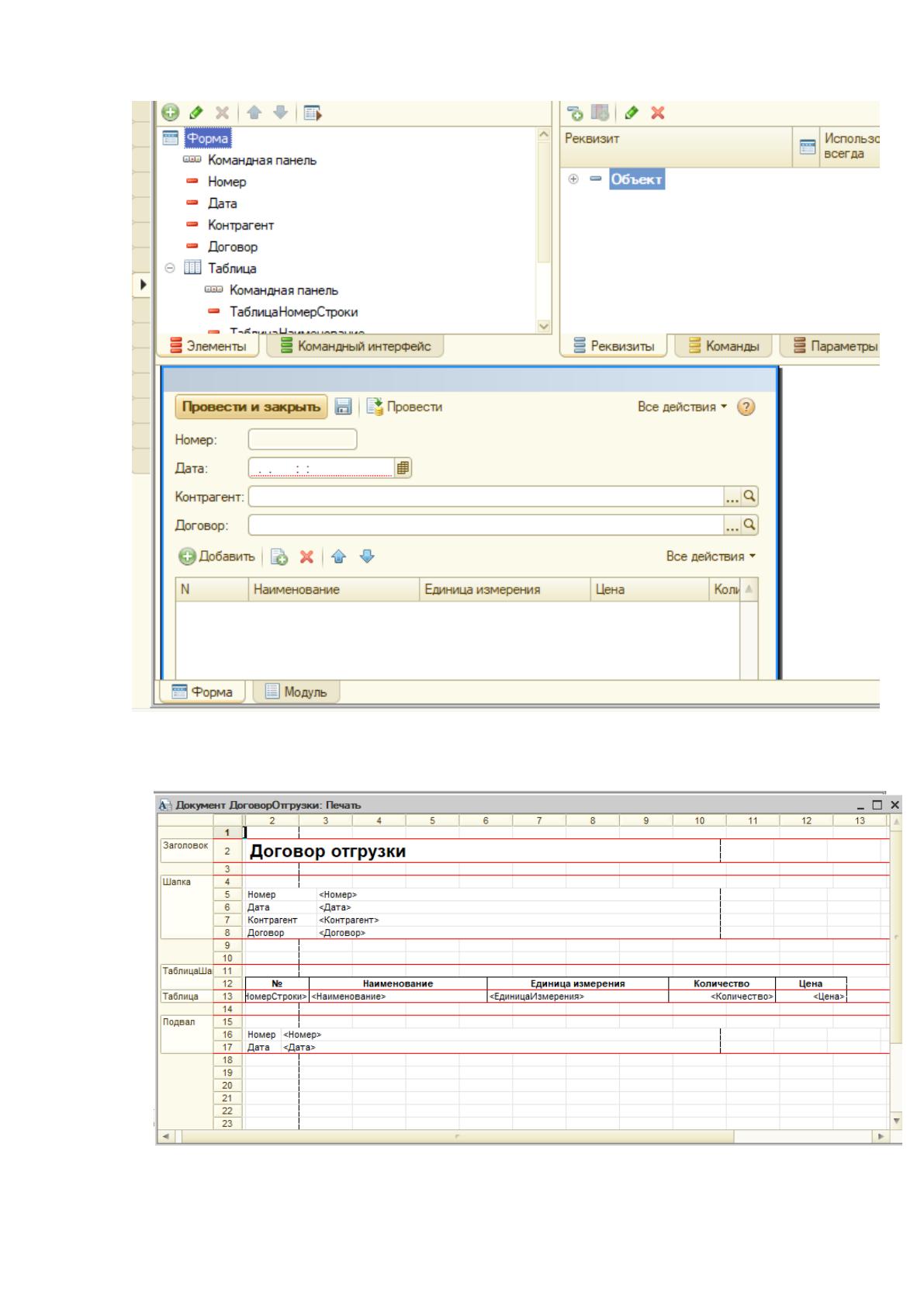Viewport: 924px width, 1307px height.
Task: Delete the attribute with the red X icon
Action: [x=658, y=113]
